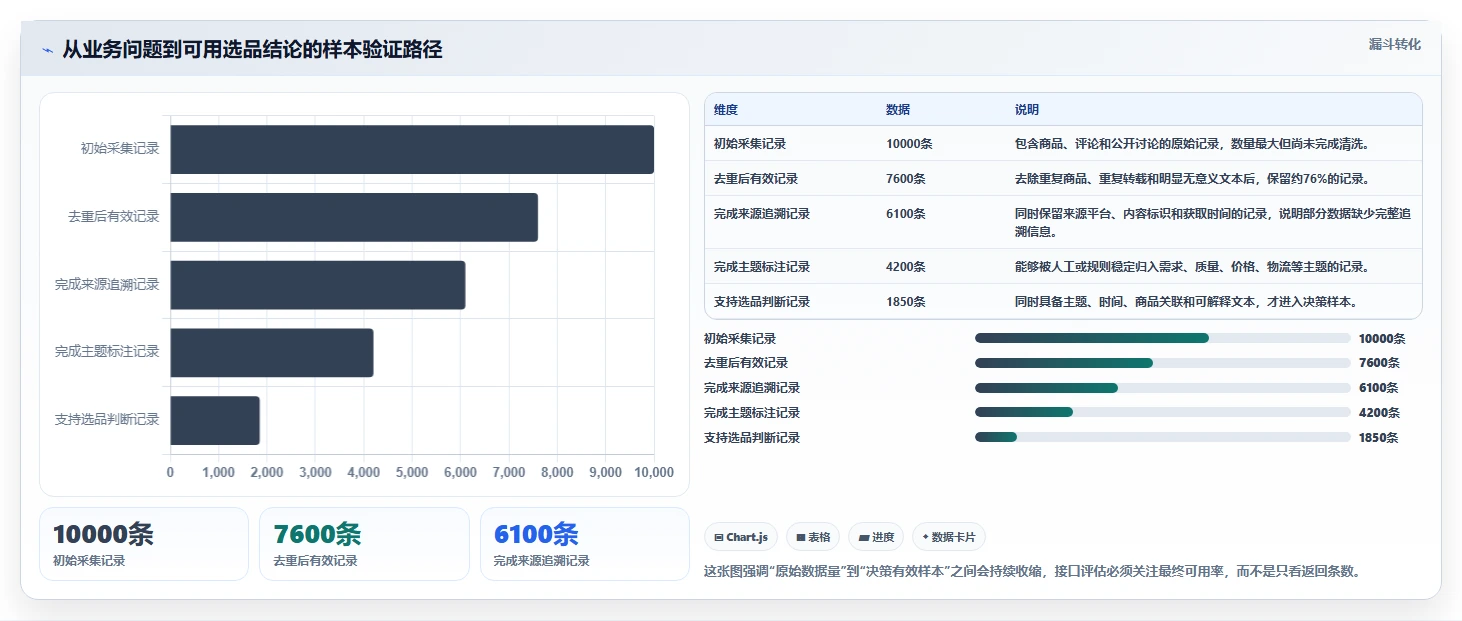The image size is (1462, 621).
Task: Open the 6100条 完成来源追溯记录 summary card
Action: pos(585,544)
